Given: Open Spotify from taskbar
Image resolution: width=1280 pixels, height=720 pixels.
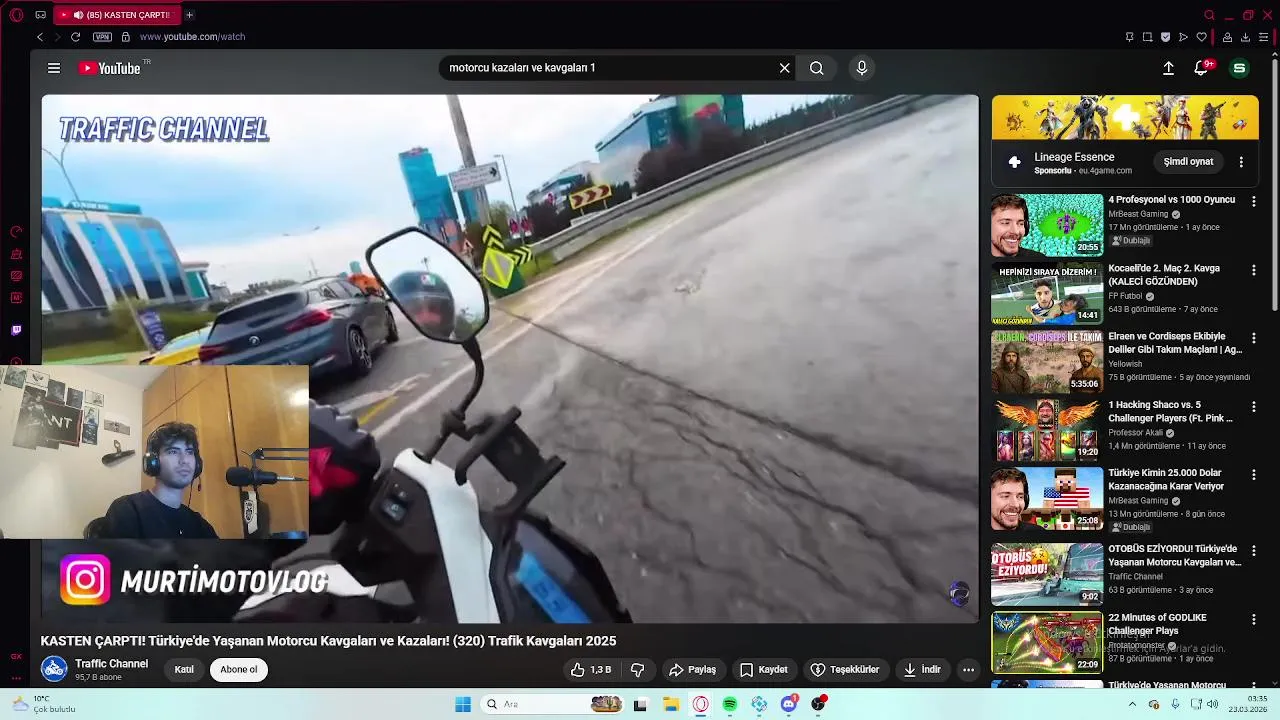Looking at the screenshot, I should pyautogui.click(x=730, y=704).
